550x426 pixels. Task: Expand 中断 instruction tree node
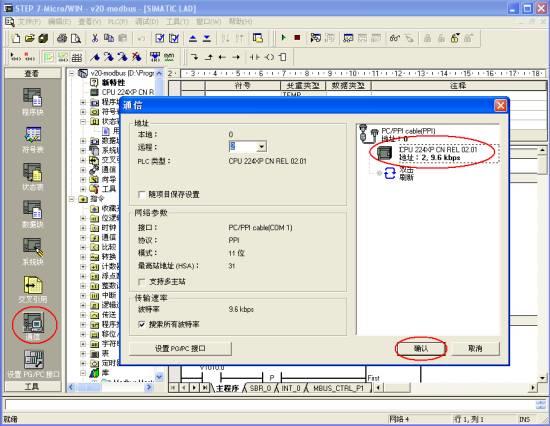[x=83, y=296]
